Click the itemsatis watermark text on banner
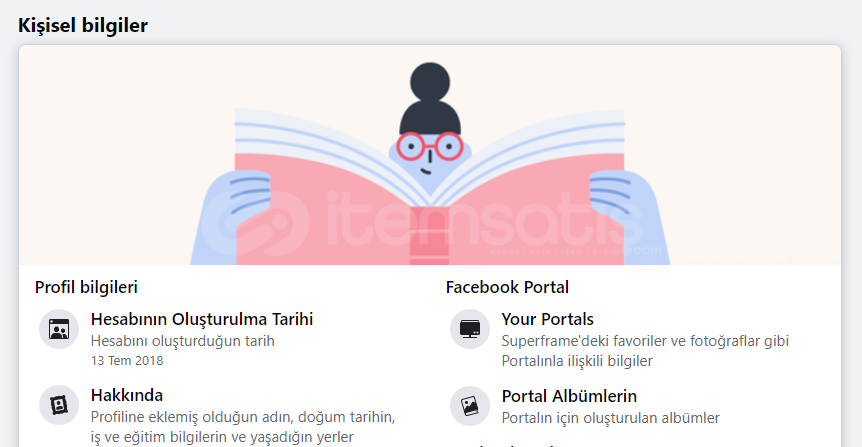Screen dimensions: 862x447 [x=484, y=220]
